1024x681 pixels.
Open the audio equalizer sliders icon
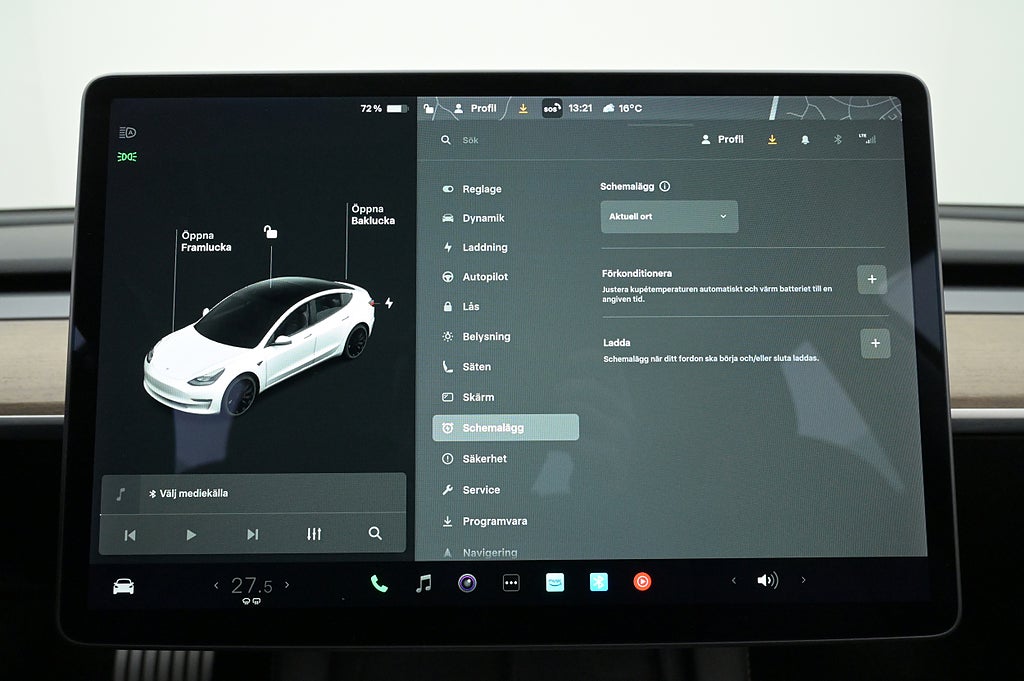[314, 534]
